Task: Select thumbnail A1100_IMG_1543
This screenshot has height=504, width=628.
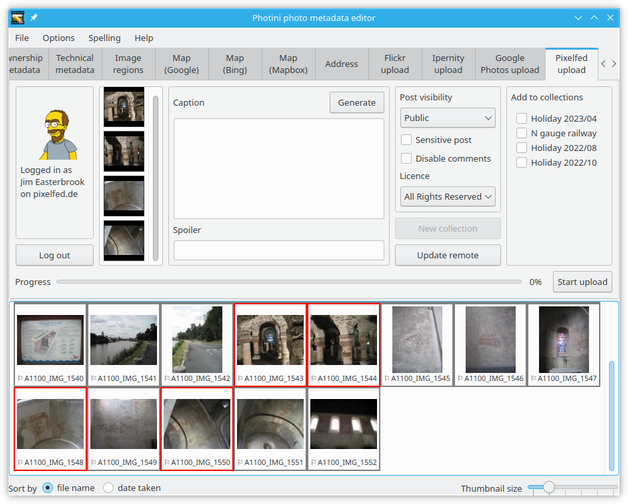Action: click(270, 345)
